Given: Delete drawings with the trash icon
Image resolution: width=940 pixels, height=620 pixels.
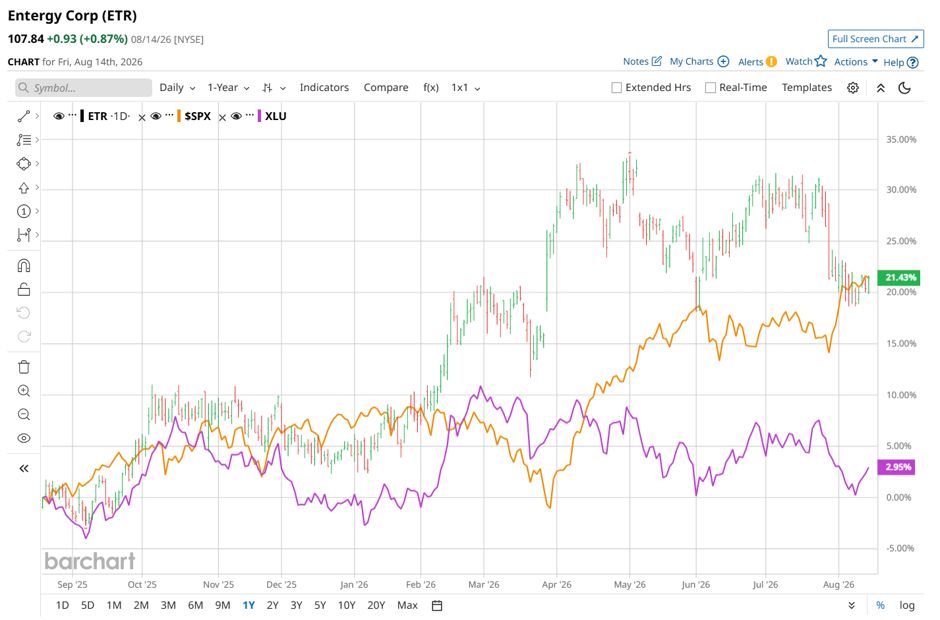Looking at the screenshot, I should (x=23, y=367).
